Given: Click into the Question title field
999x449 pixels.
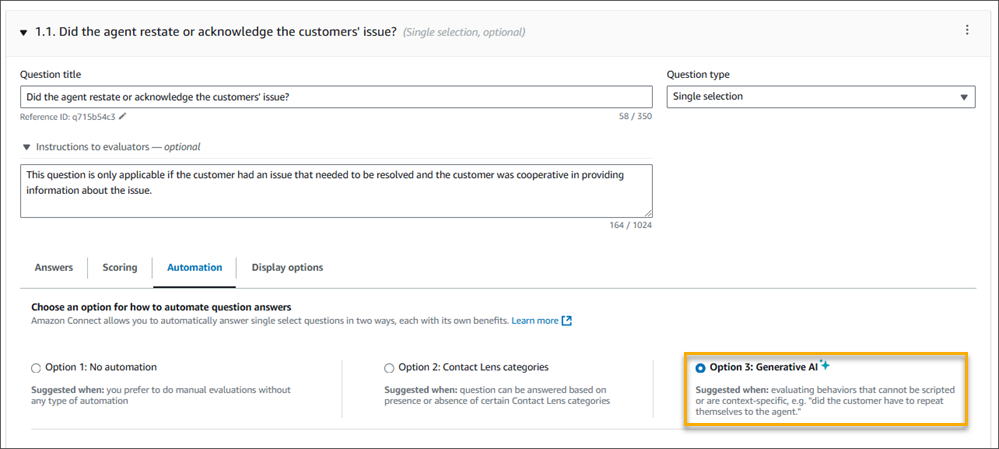Looking at the screenshot, I should point(336,97).
